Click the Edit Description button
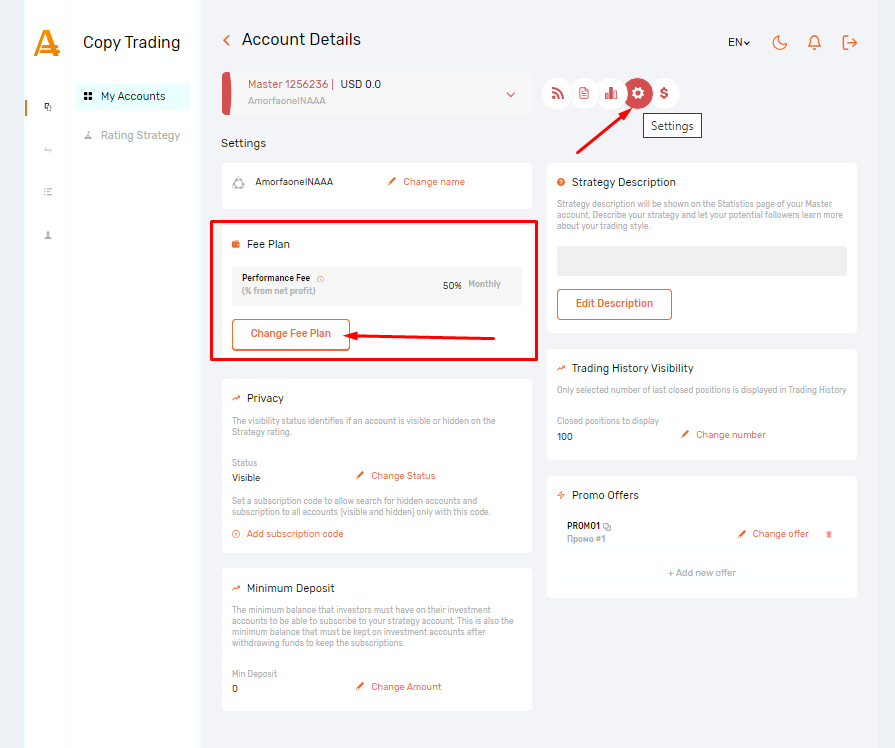This screenshot has width=895, height=748. (614, 304)
